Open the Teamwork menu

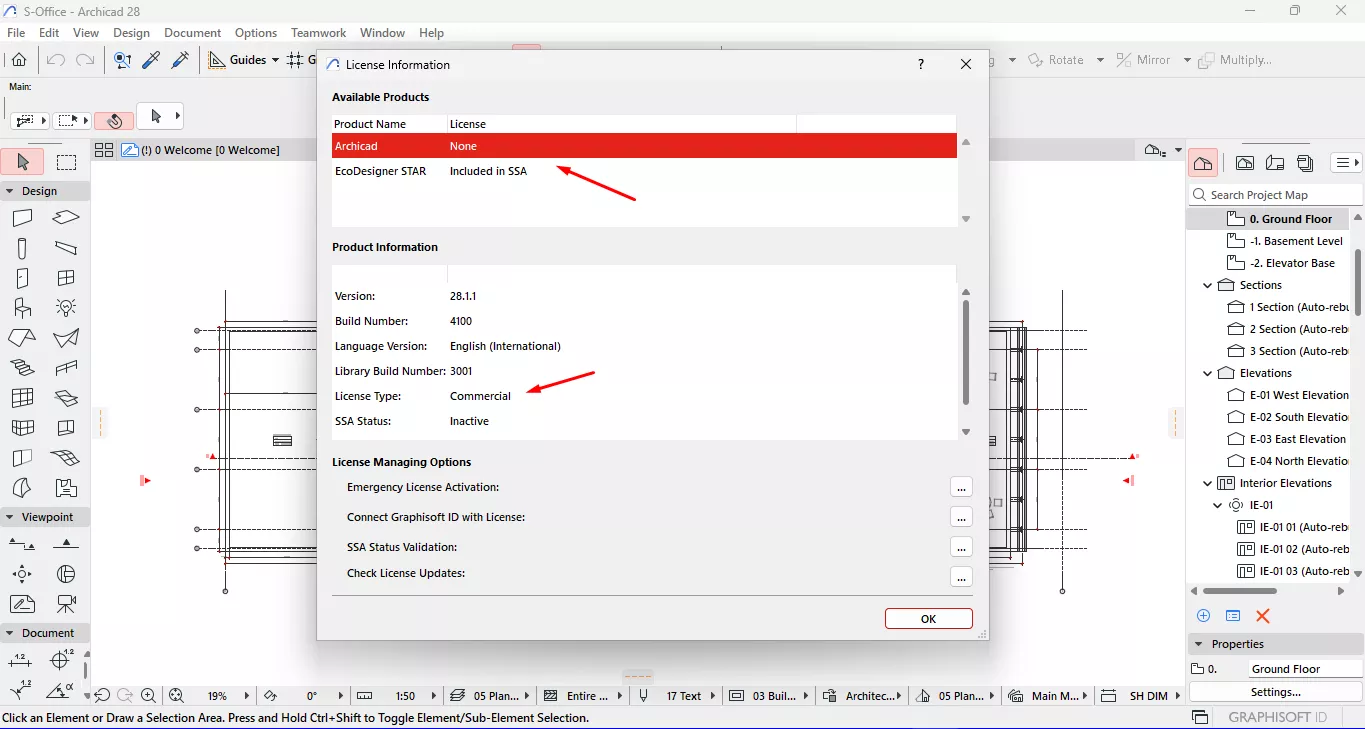pos(318,33)
